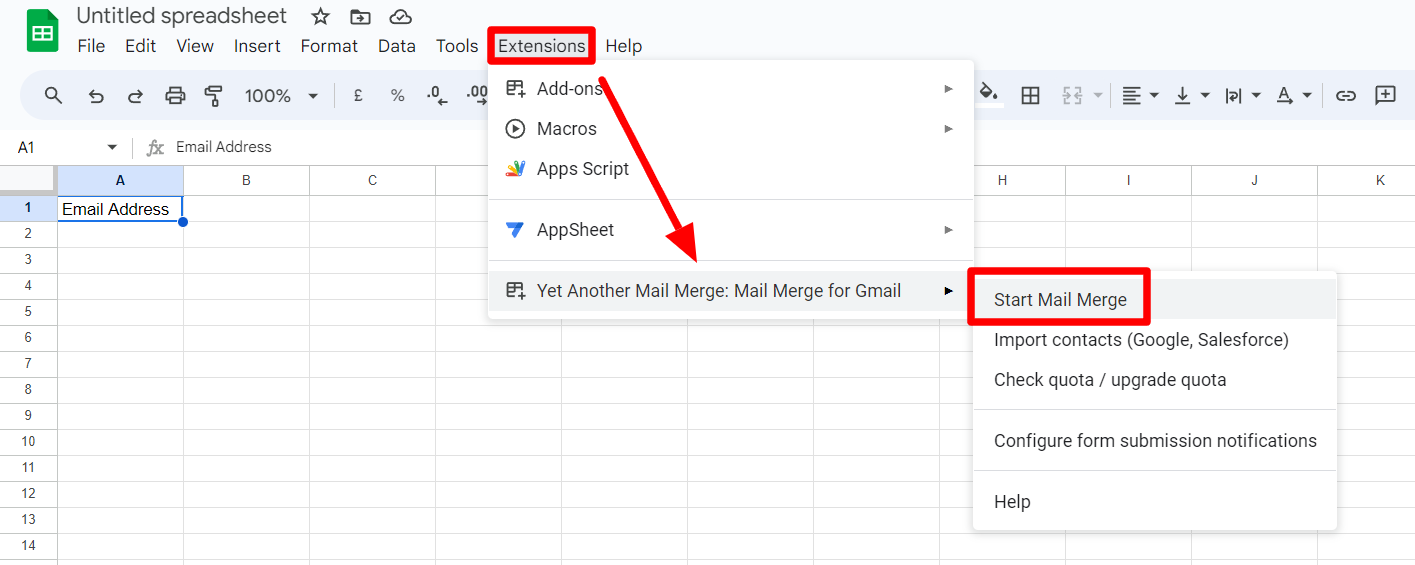
Task: Open the Data menu
Action: pyautogui.click(x=397, y=46)
